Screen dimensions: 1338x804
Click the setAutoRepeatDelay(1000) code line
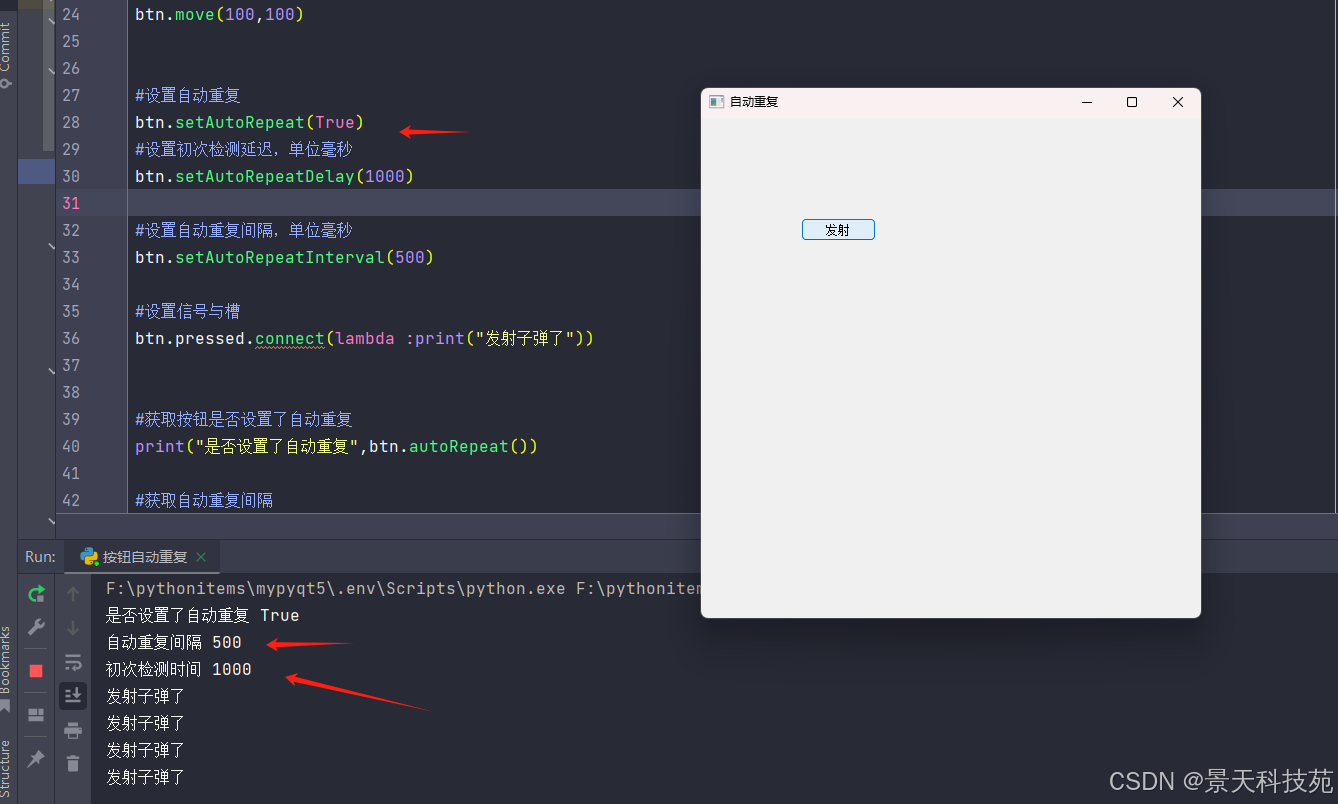[x=275, y=176]
